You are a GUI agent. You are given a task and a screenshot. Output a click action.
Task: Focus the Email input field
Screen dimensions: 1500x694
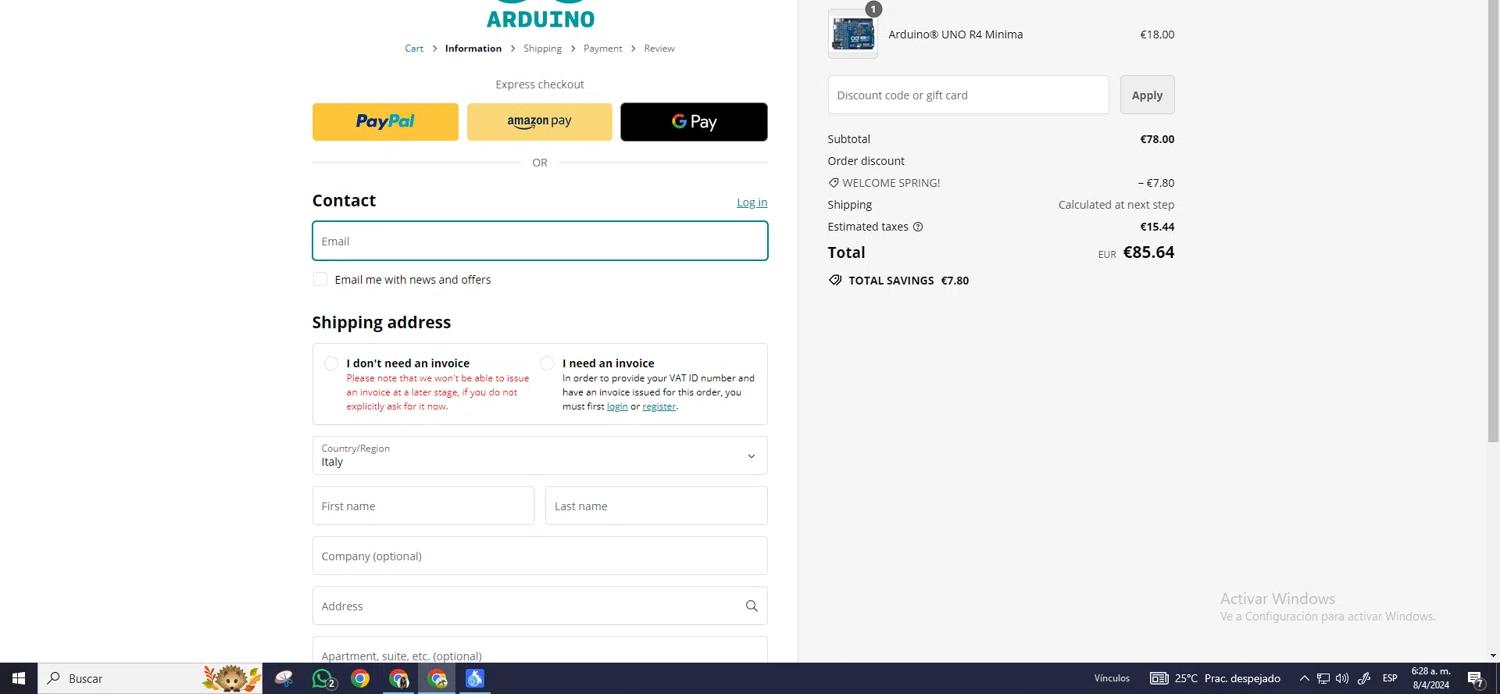540,241
